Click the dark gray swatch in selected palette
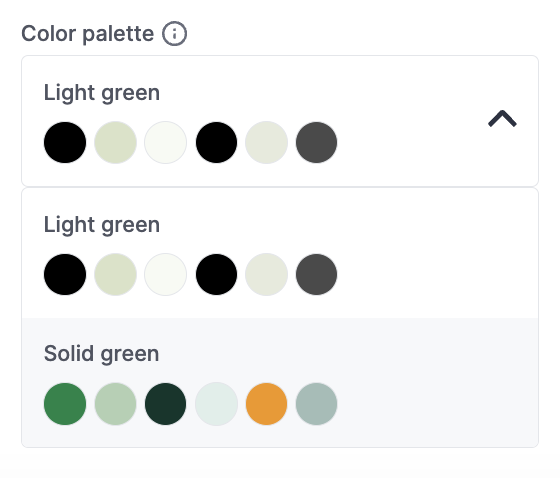Image resolution: width=560 pixels, height=478 pixels. pyautogui.click(x=316, y=143)
